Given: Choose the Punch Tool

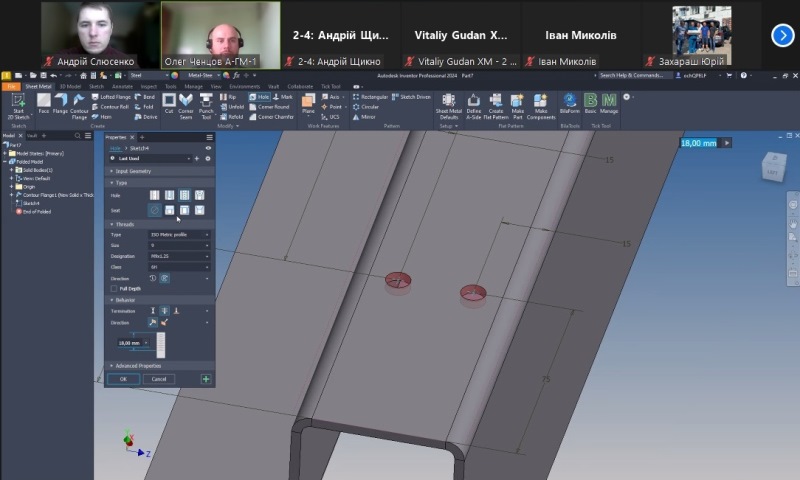Looking at the screenshot, I should click(x=205, y=102).
